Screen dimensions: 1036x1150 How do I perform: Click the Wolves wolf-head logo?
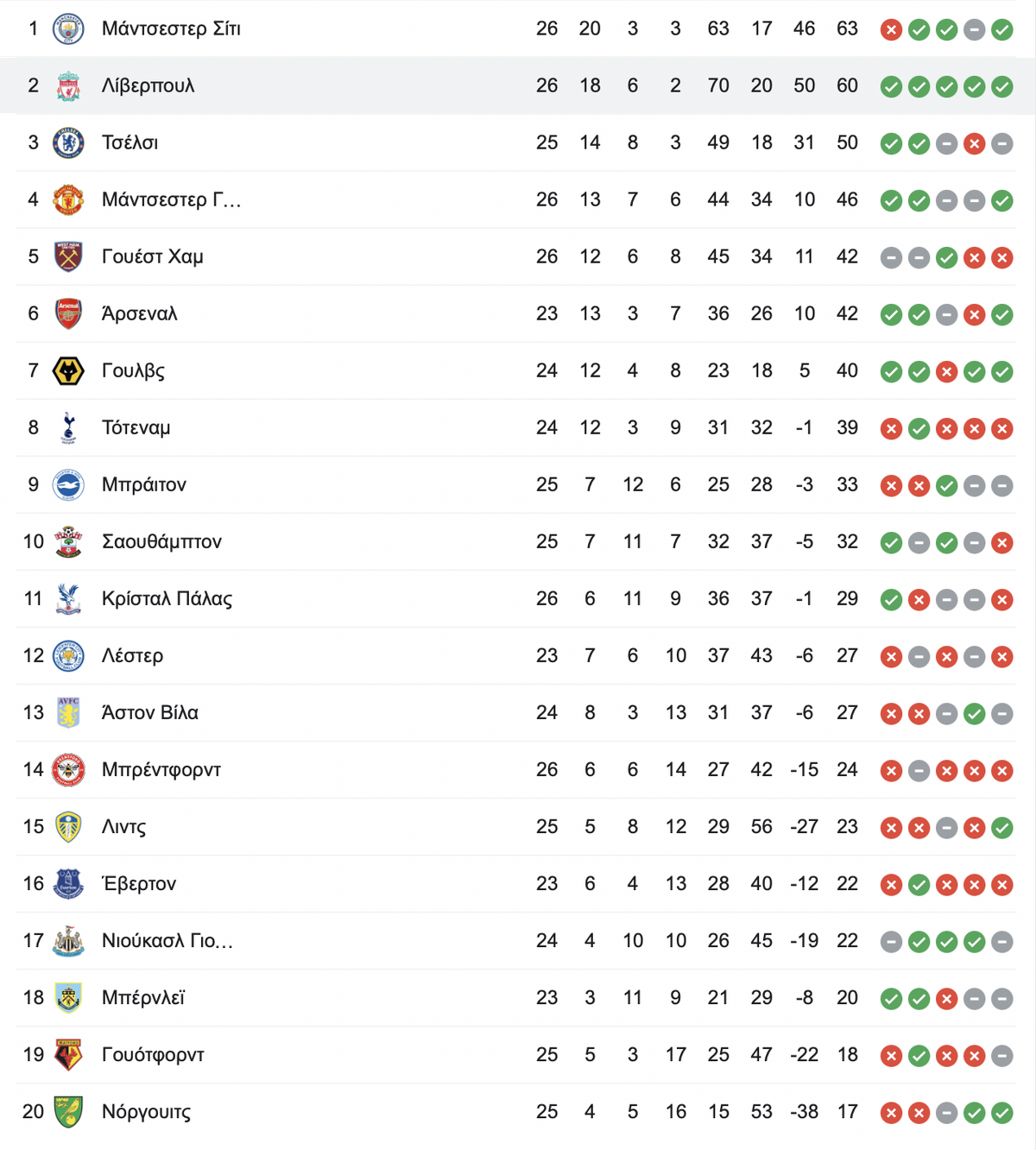coord(68,371)
